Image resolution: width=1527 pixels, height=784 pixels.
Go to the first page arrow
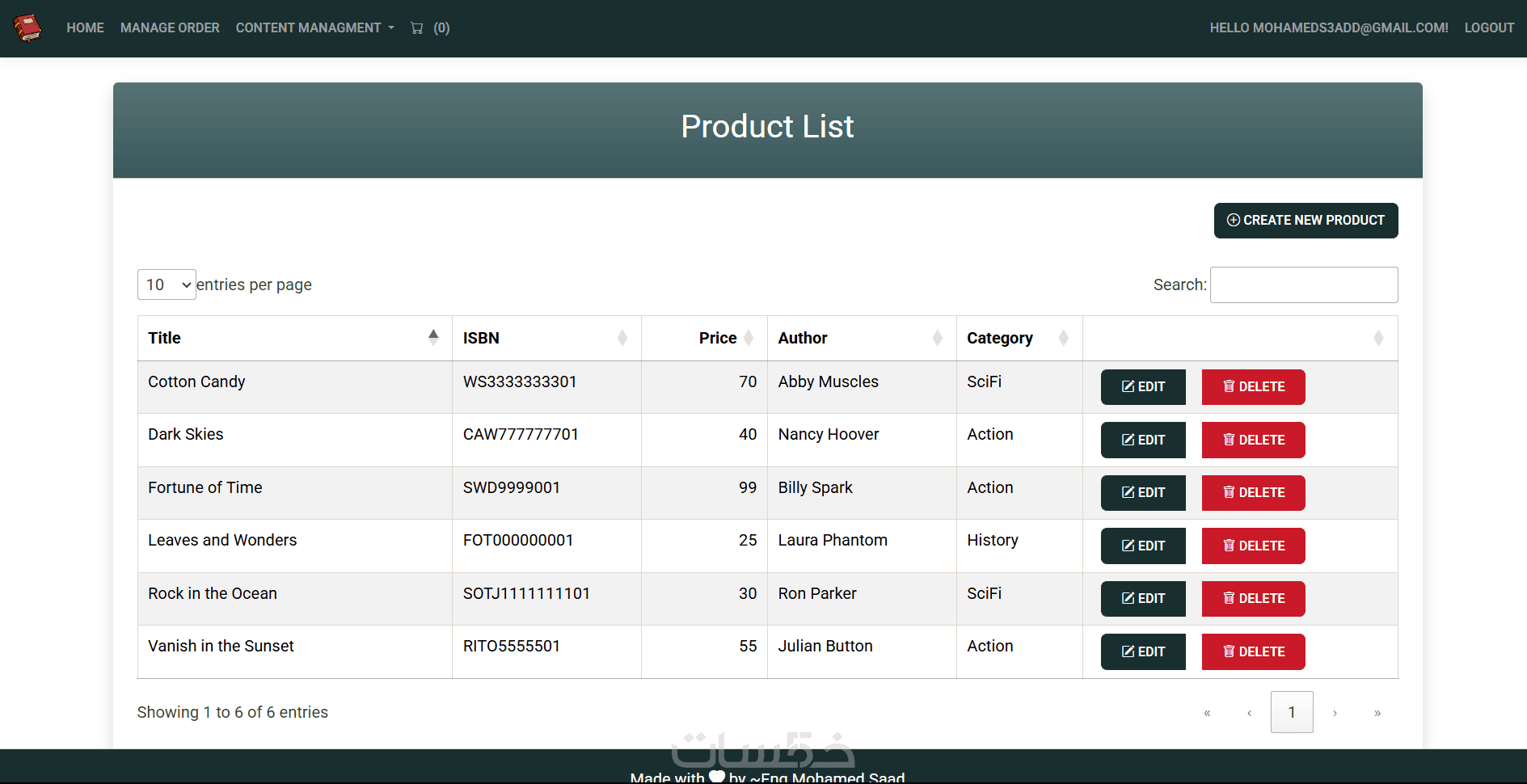click(x=1207, y=713)
